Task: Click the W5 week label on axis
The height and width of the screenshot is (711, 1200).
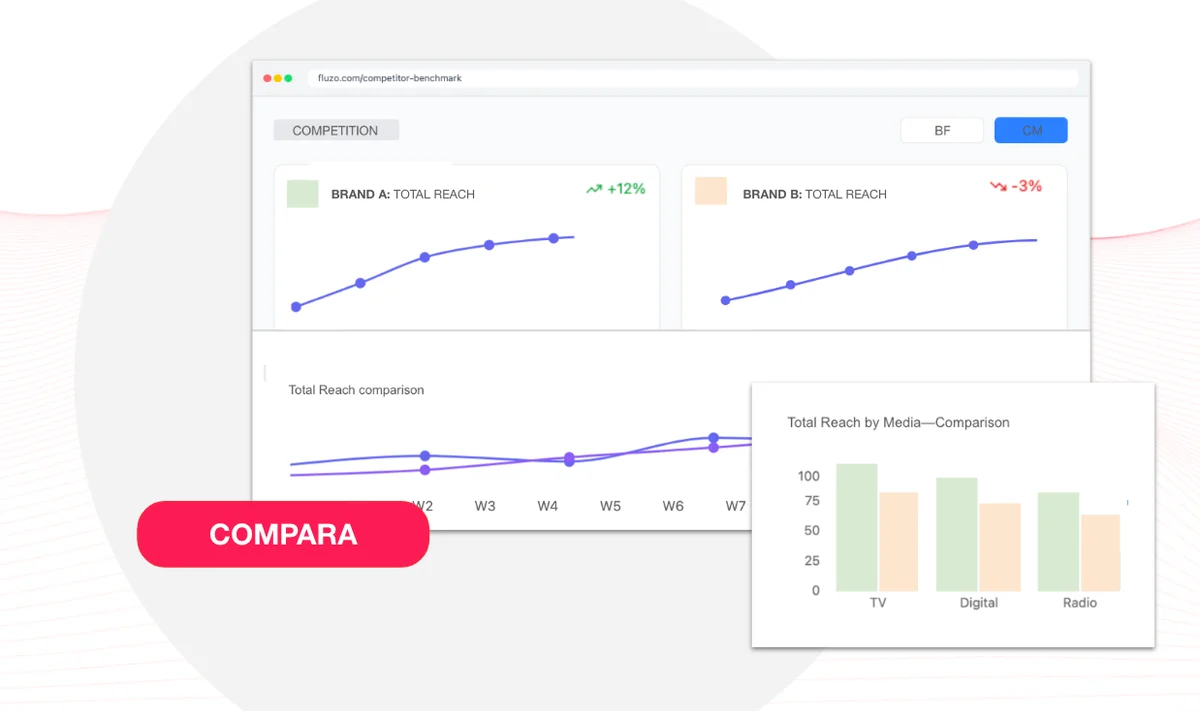Action: point(610,506)
